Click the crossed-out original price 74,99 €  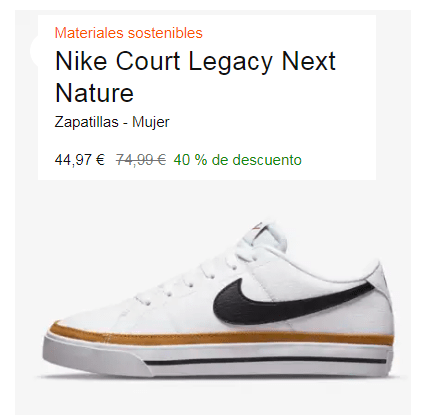click(x=141, y=160)
